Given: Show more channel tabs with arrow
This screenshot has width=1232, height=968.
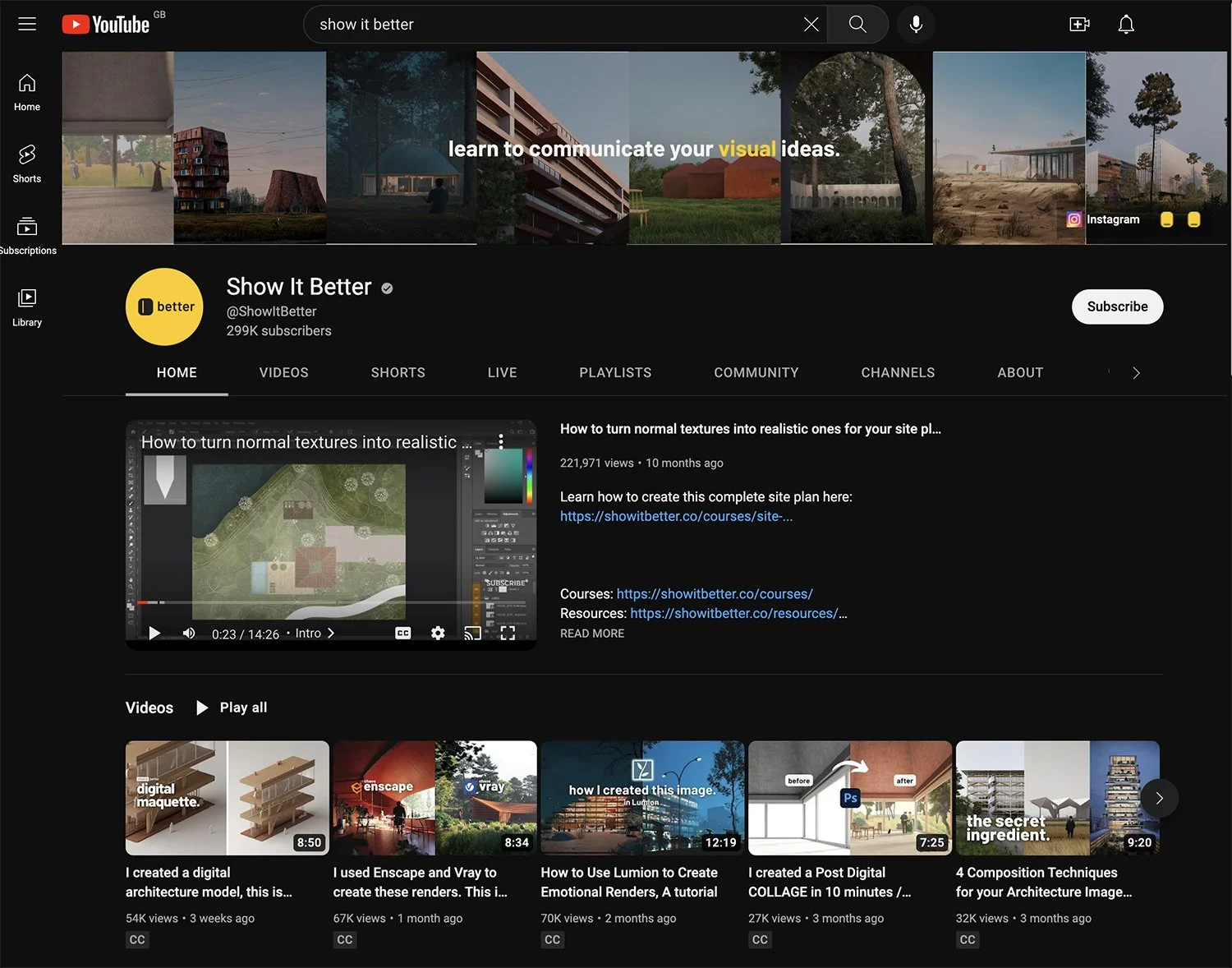Looking at the screenshot, I should pyautogui.click(x=1136, y=373).
